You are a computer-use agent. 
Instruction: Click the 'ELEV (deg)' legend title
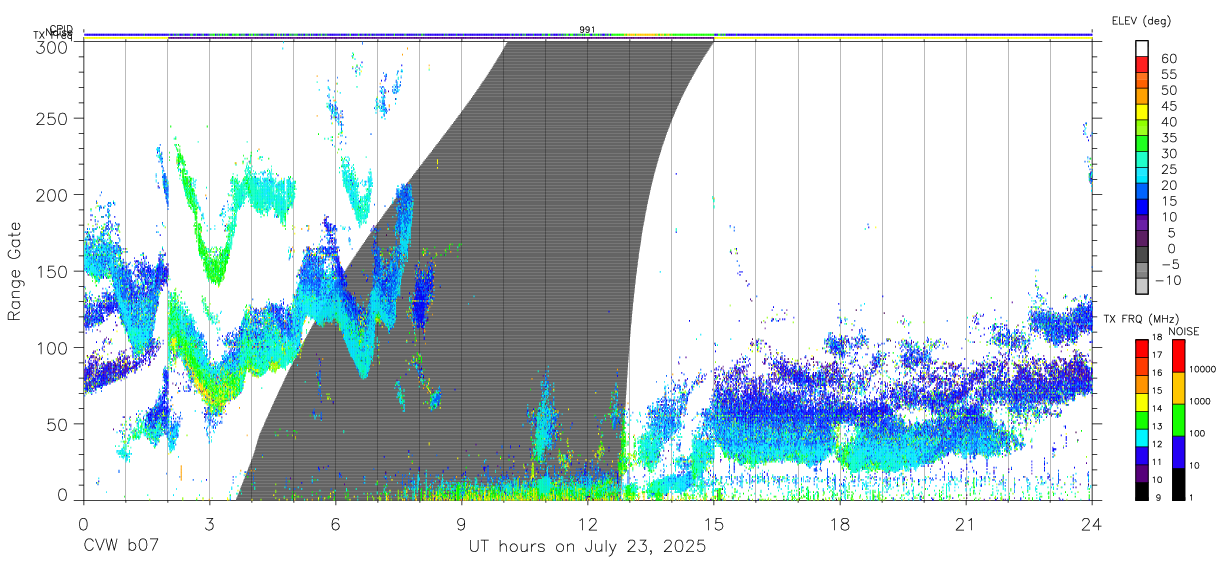[1141, 20]
